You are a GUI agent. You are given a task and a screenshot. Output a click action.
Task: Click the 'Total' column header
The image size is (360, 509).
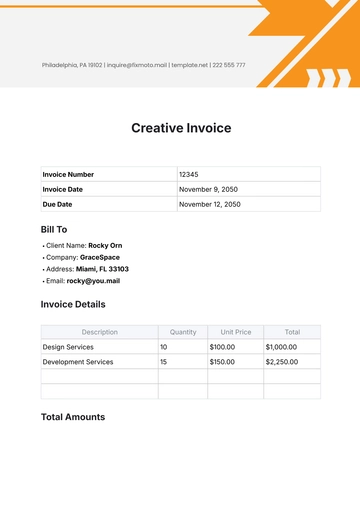[x=292, y=332]
